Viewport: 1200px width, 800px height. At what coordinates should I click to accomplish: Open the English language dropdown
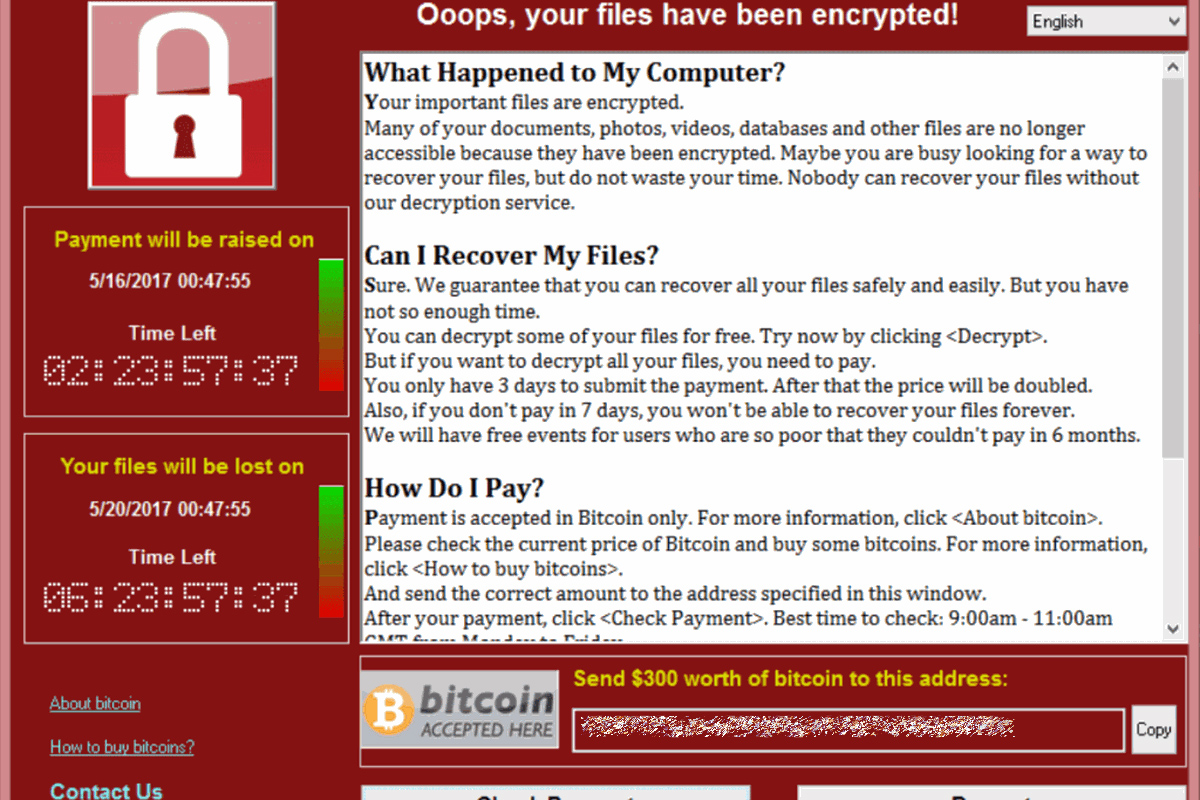(1105, 21)
